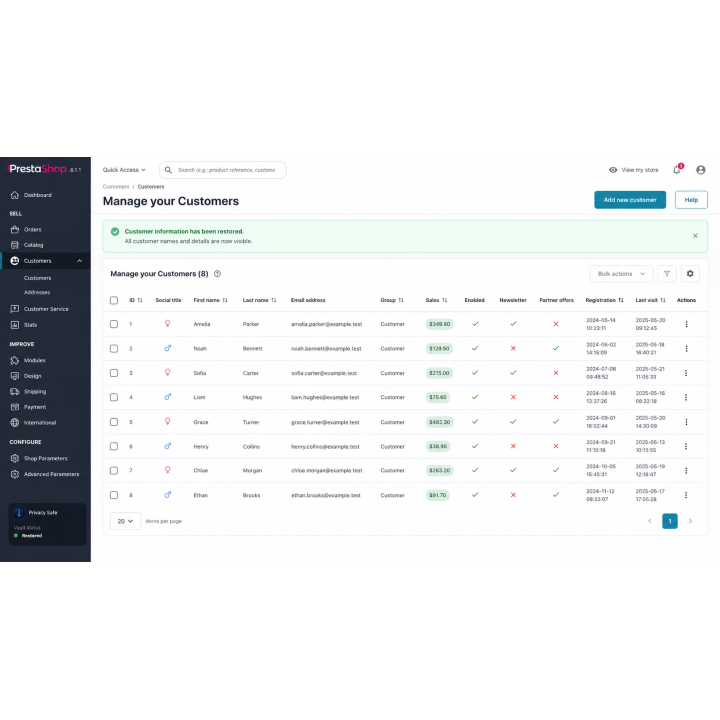This screenshot has height=720, width=720.
Task: Click the next page arrow
Action: pos(690,521)
